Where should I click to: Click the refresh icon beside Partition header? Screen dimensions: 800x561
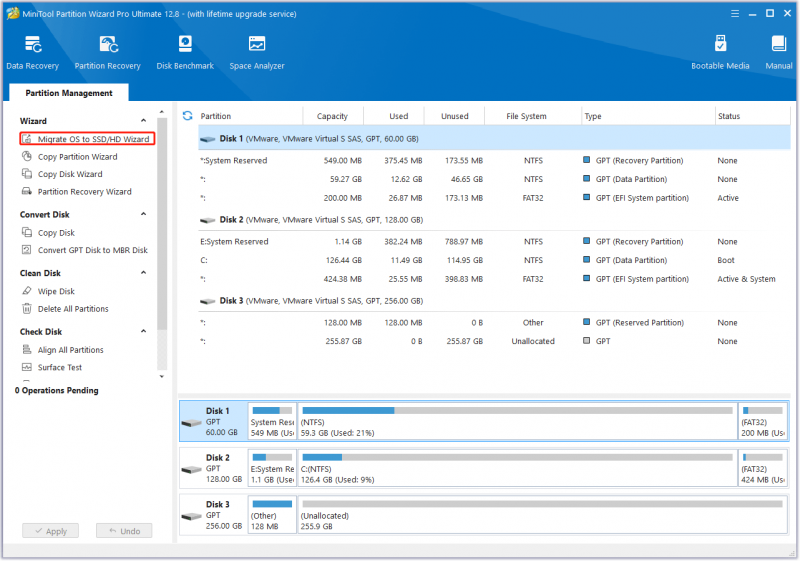pos(187,116)
